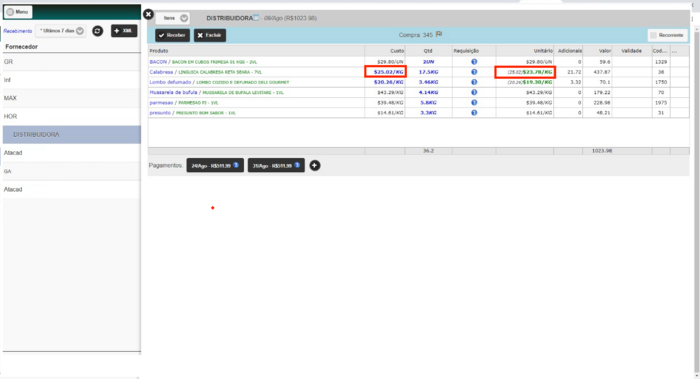
Task: Click Calabresa unit price $23.78/KG
Action: (x=538, y=72)
